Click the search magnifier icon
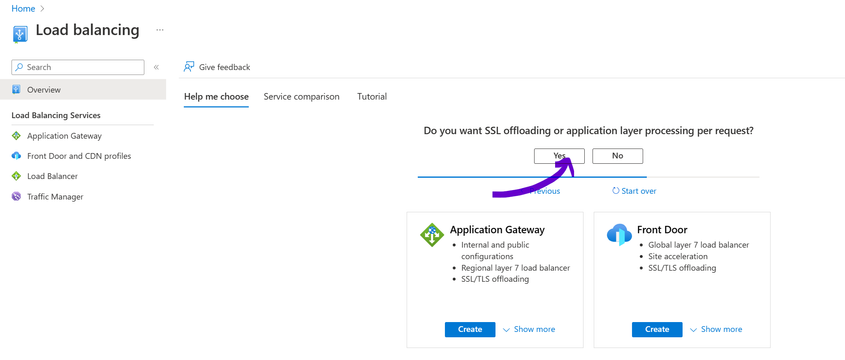 [19, 67]
